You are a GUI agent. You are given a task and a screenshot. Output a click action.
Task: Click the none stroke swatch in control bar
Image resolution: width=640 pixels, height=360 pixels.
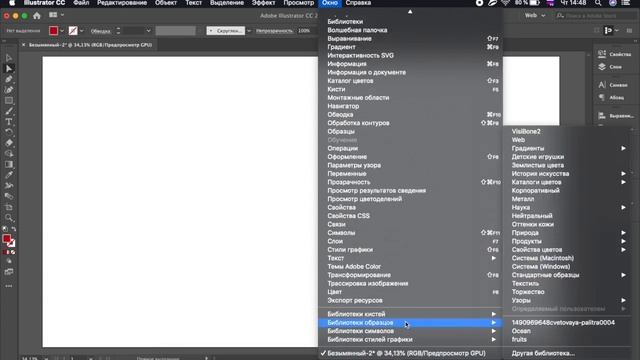[73, 31]
